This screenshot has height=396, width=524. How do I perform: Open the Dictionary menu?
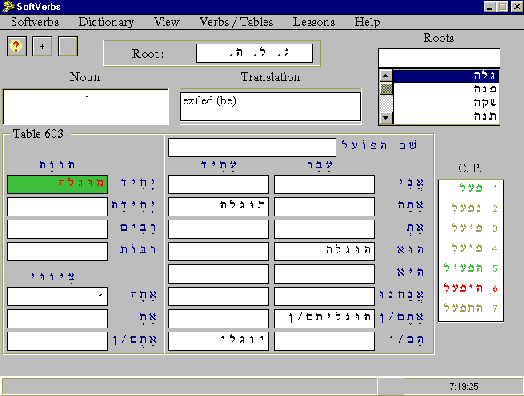106,22
